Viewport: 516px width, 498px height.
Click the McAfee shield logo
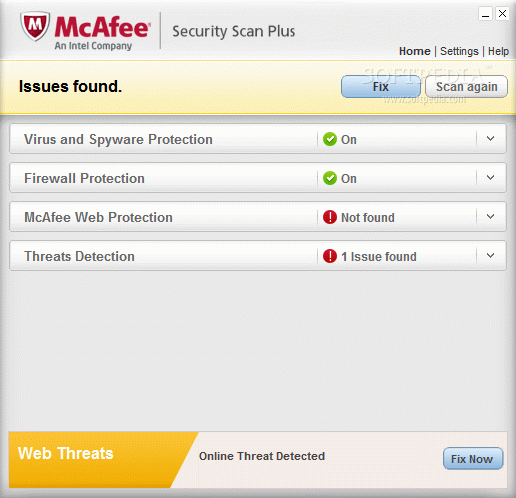pyautogui.click(x=35, y=26)
